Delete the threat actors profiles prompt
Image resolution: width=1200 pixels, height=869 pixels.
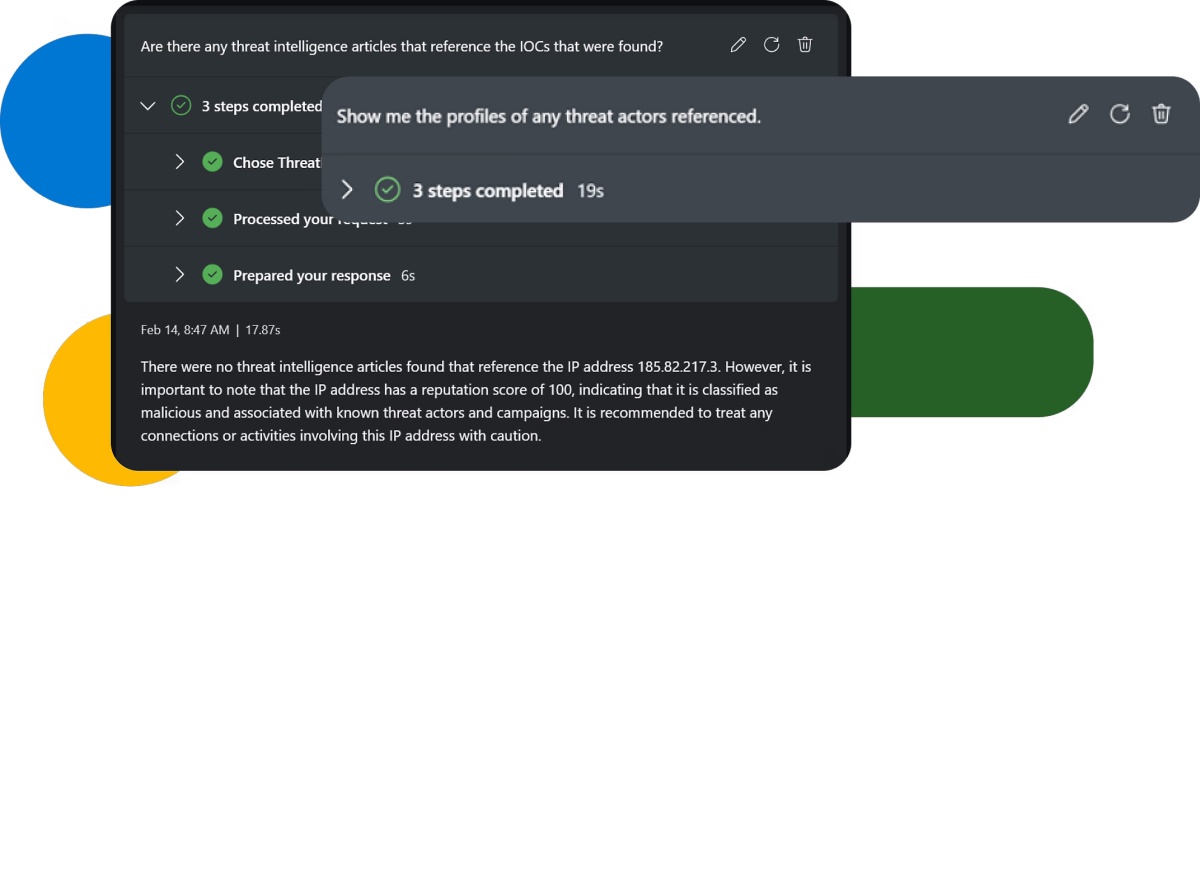[1161, 114]
